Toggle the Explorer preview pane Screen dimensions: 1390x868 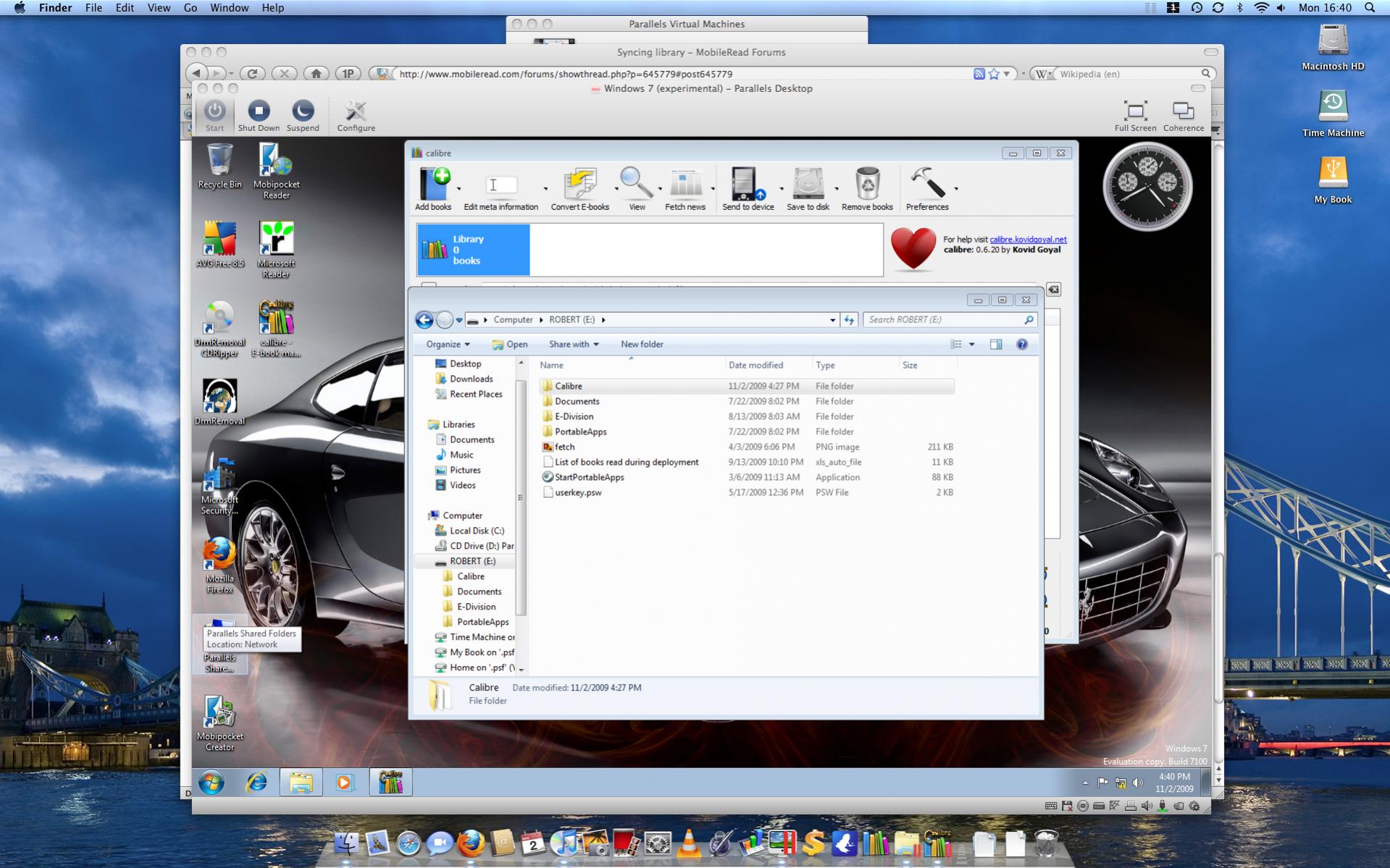996,345
